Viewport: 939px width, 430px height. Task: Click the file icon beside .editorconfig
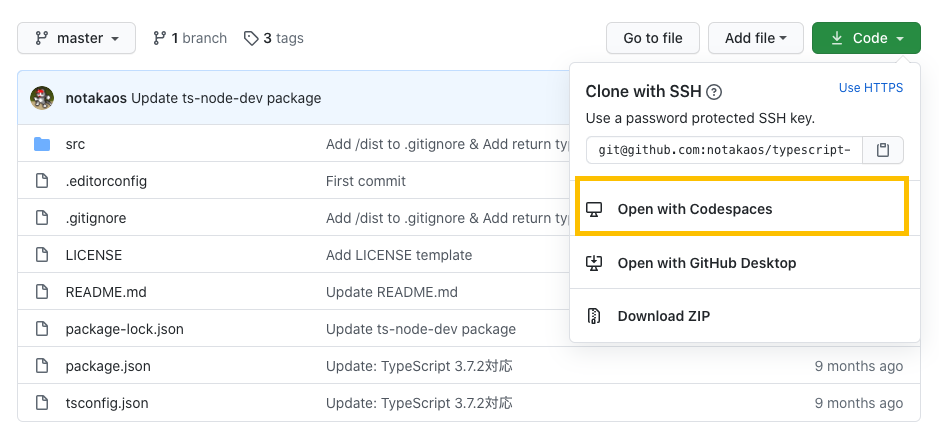pos(42,181)
